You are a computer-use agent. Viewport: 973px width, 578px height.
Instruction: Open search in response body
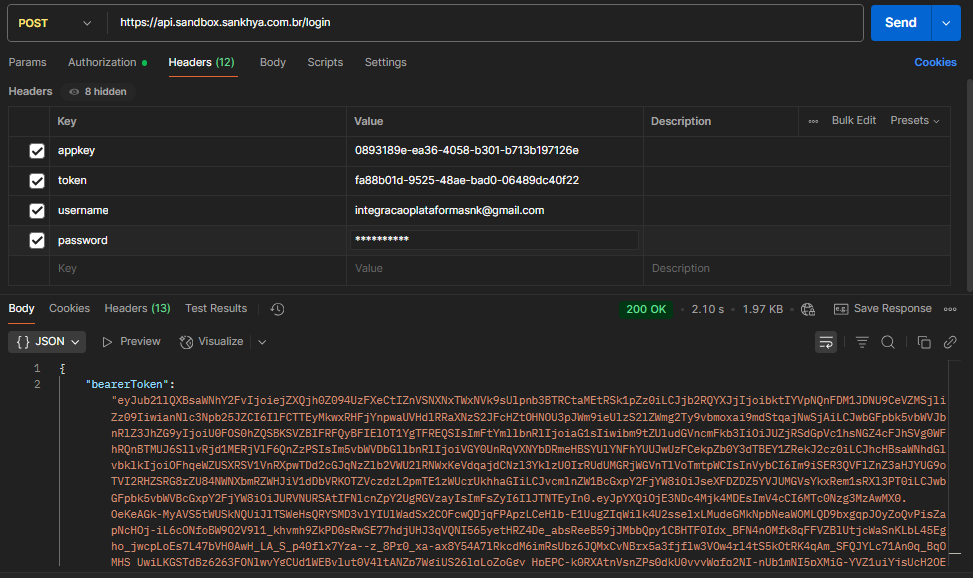point(888,342)
